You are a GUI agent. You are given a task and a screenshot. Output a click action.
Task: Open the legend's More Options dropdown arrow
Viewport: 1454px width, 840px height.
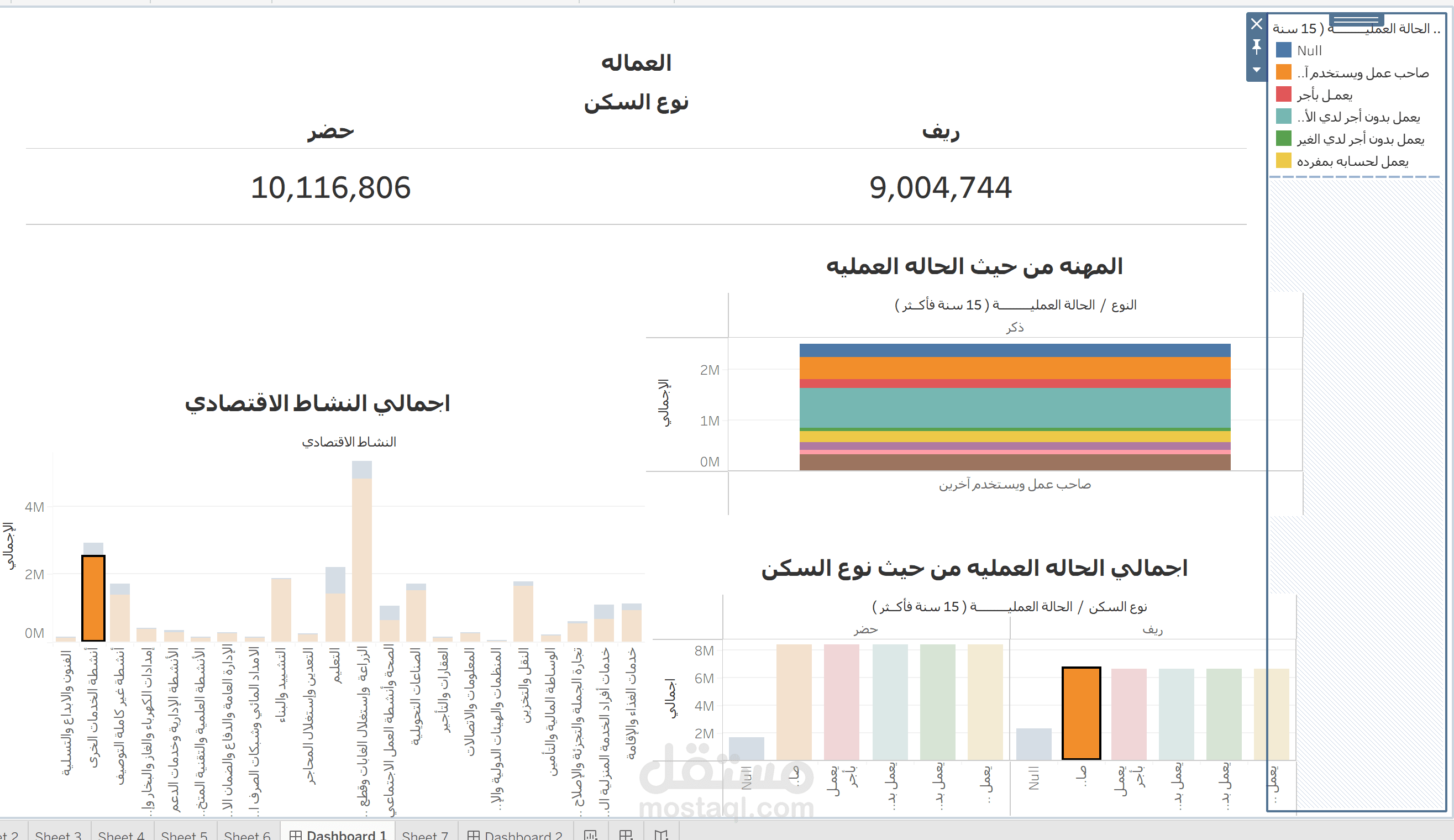[x=1256, y=70]
